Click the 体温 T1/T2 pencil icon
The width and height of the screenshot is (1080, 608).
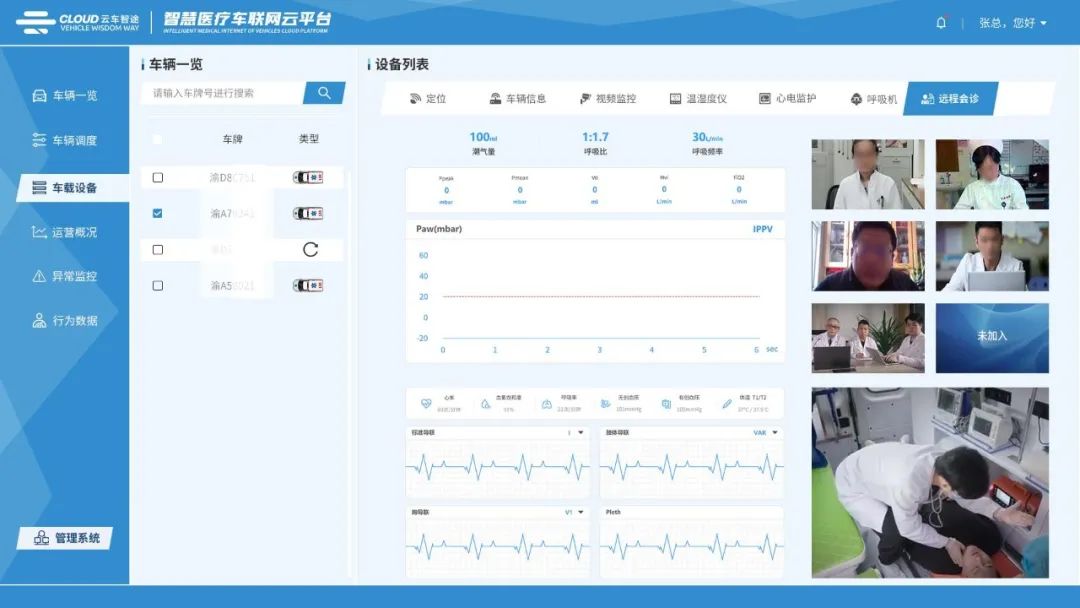click(727, 404)
